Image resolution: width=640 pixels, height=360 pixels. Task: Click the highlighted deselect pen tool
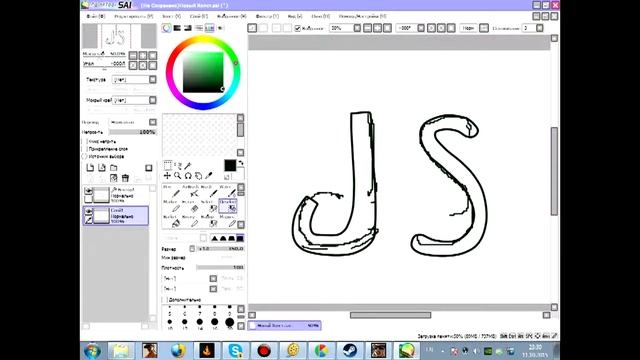[228, 207]
